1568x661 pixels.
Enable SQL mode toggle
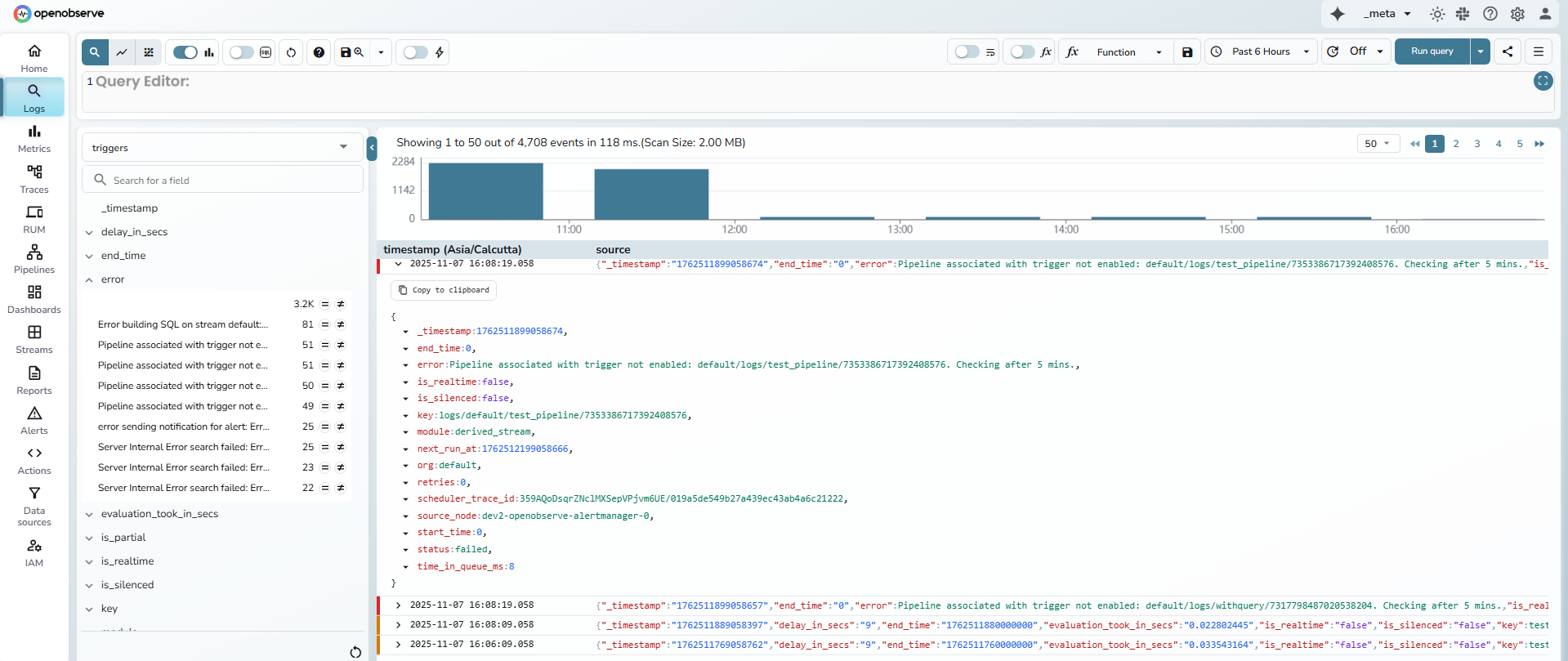tap(241, 52)
